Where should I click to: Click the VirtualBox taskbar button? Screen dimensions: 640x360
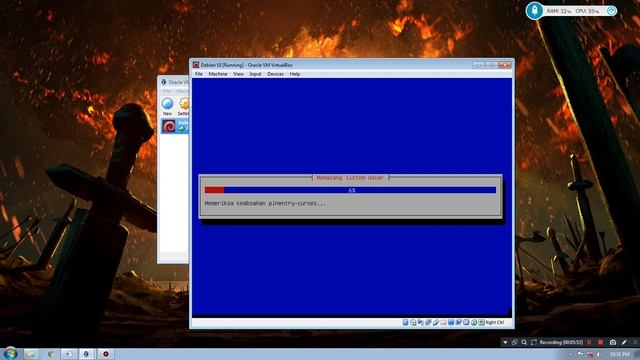point(87,354)
